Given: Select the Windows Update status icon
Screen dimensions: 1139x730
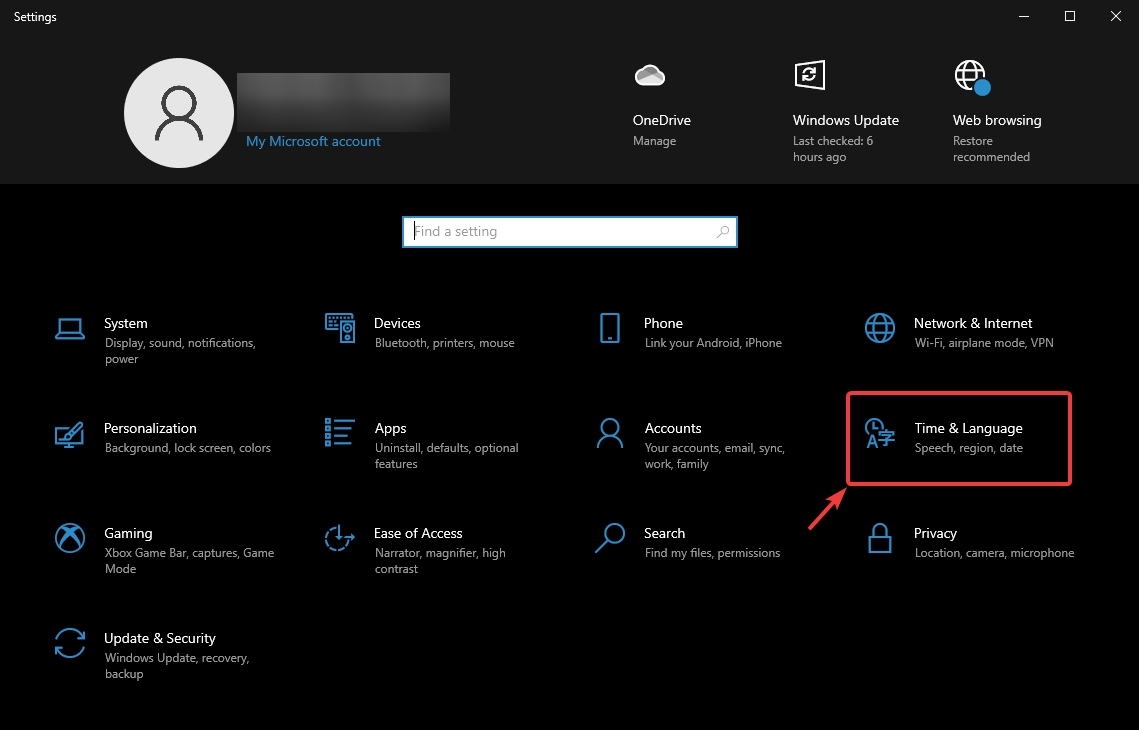Looking at the screenshot, I should (x=809, y=75).
